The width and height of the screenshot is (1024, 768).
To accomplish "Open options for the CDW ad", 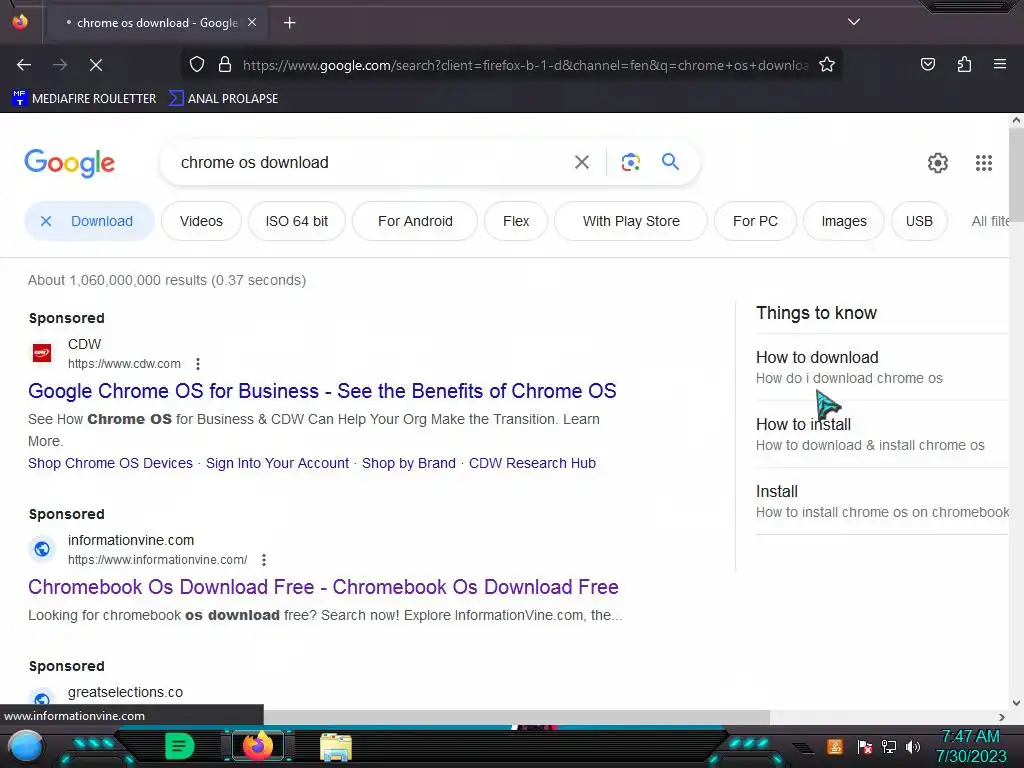I will pos(197,364).
